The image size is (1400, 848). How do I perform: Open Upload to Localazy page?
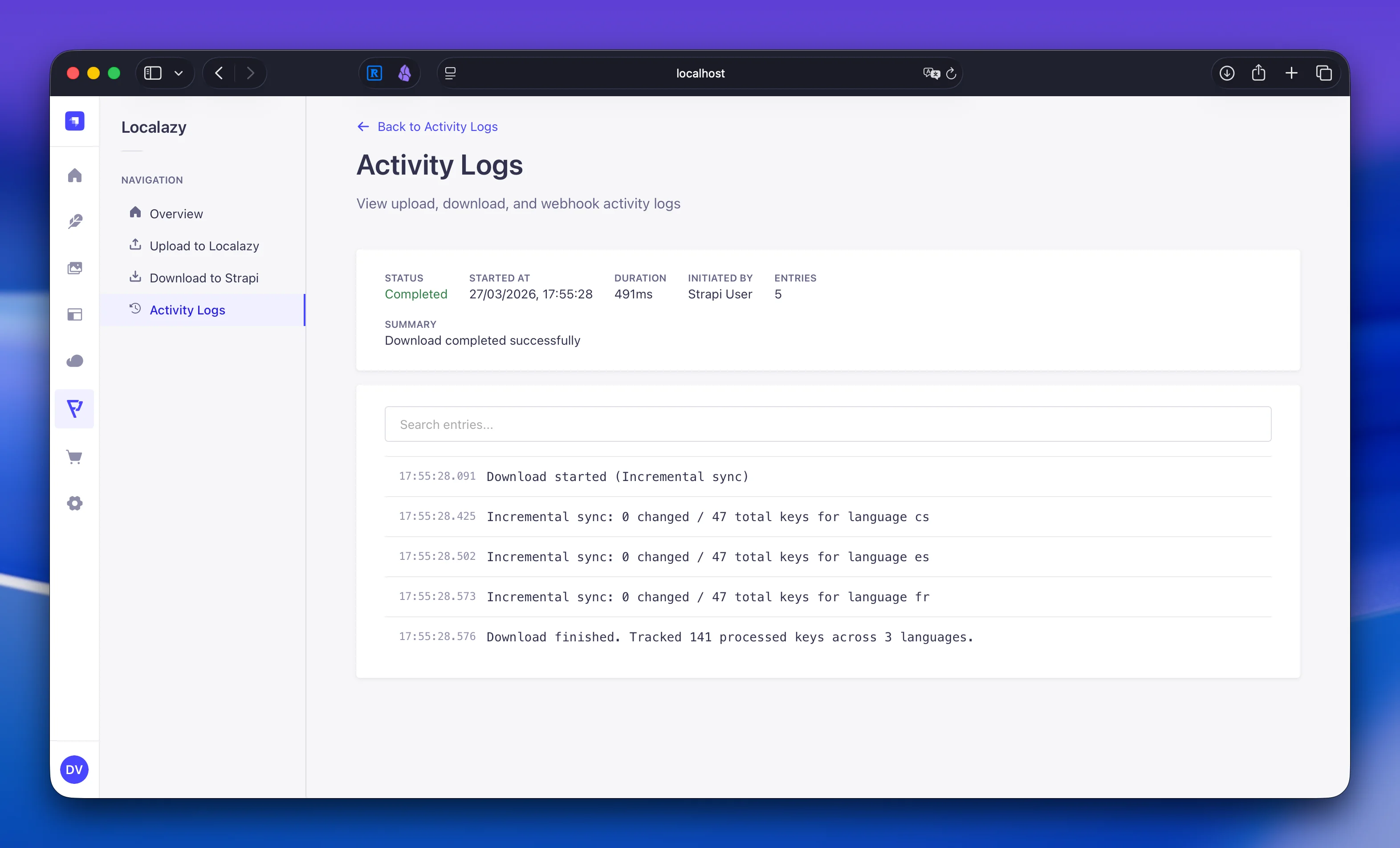point(204,245)
